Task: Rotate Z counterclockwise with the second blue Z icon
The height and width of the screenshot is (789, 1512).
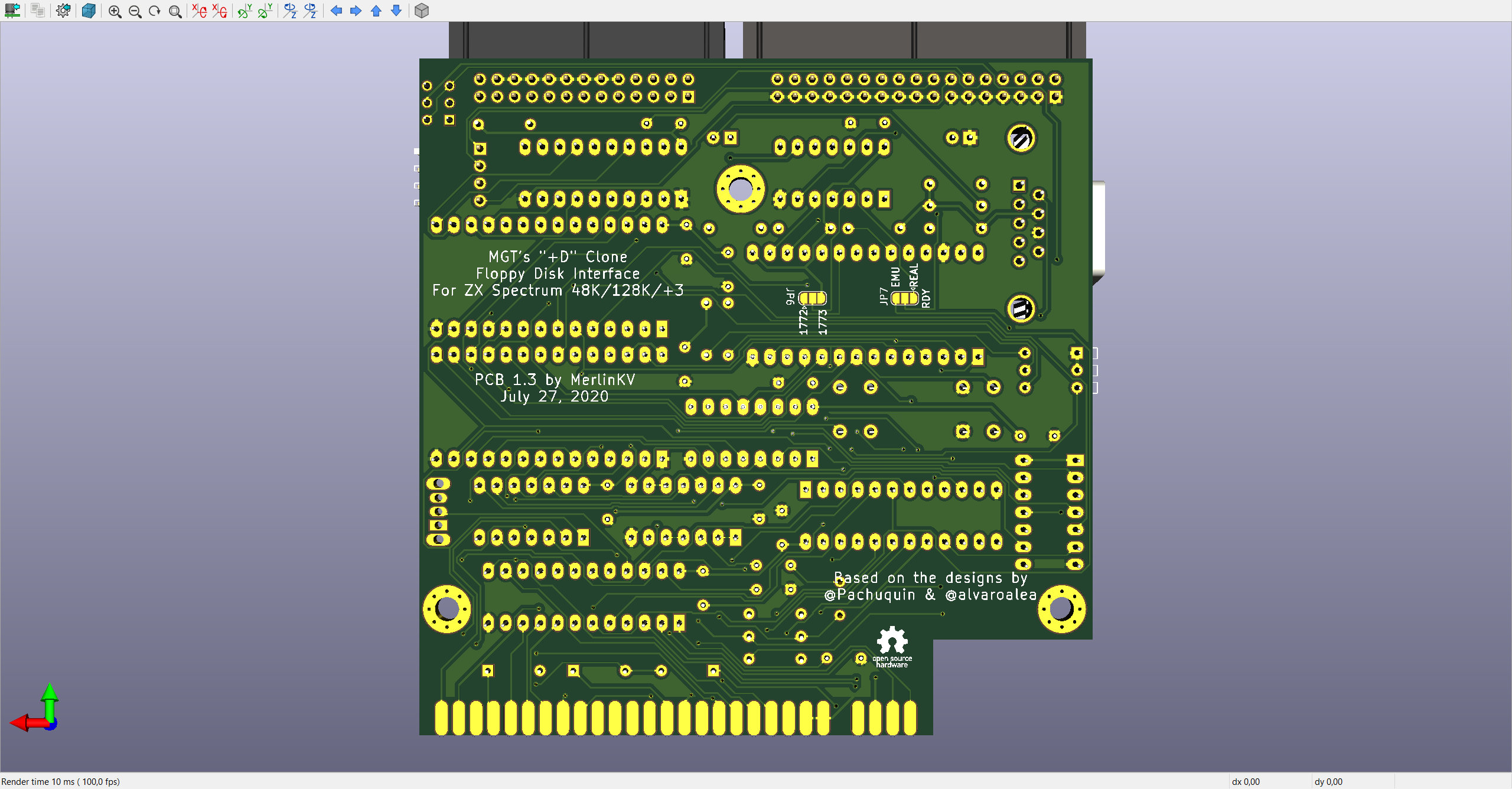Action: 310,11
